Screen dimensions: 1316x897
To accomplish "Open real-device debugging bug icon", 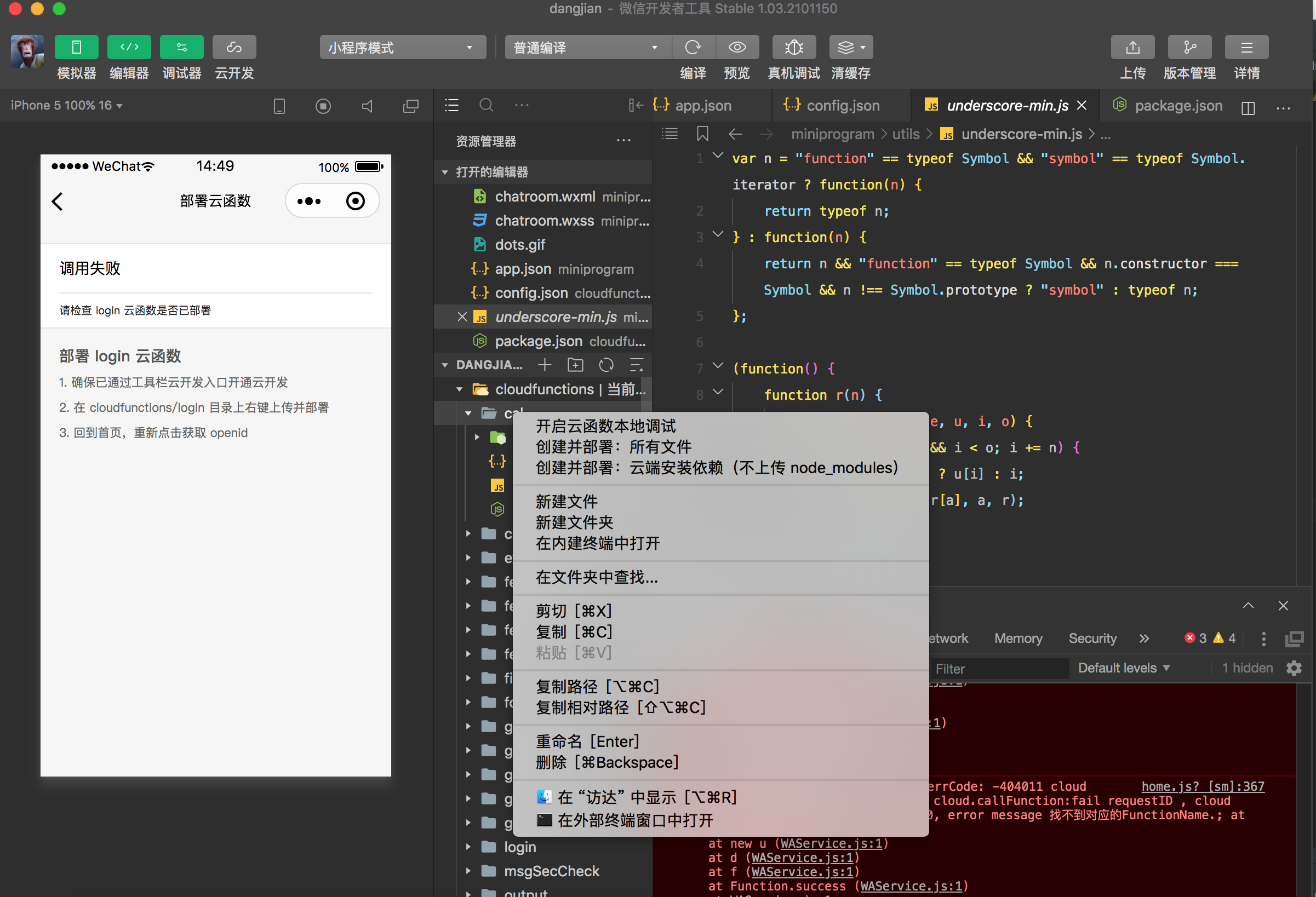I will (793, 48).
